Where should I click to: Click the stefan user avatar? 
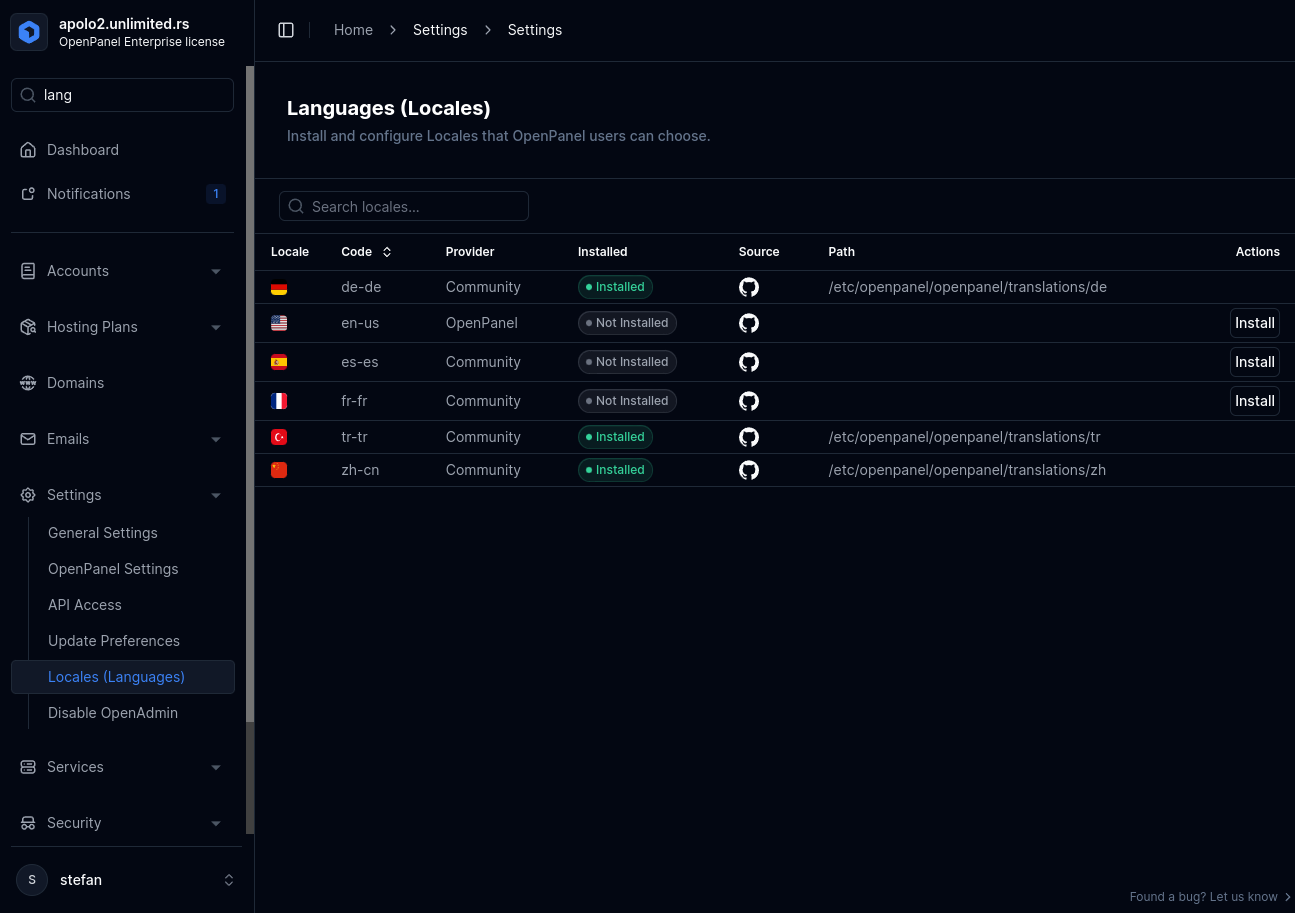coord(32,880)
